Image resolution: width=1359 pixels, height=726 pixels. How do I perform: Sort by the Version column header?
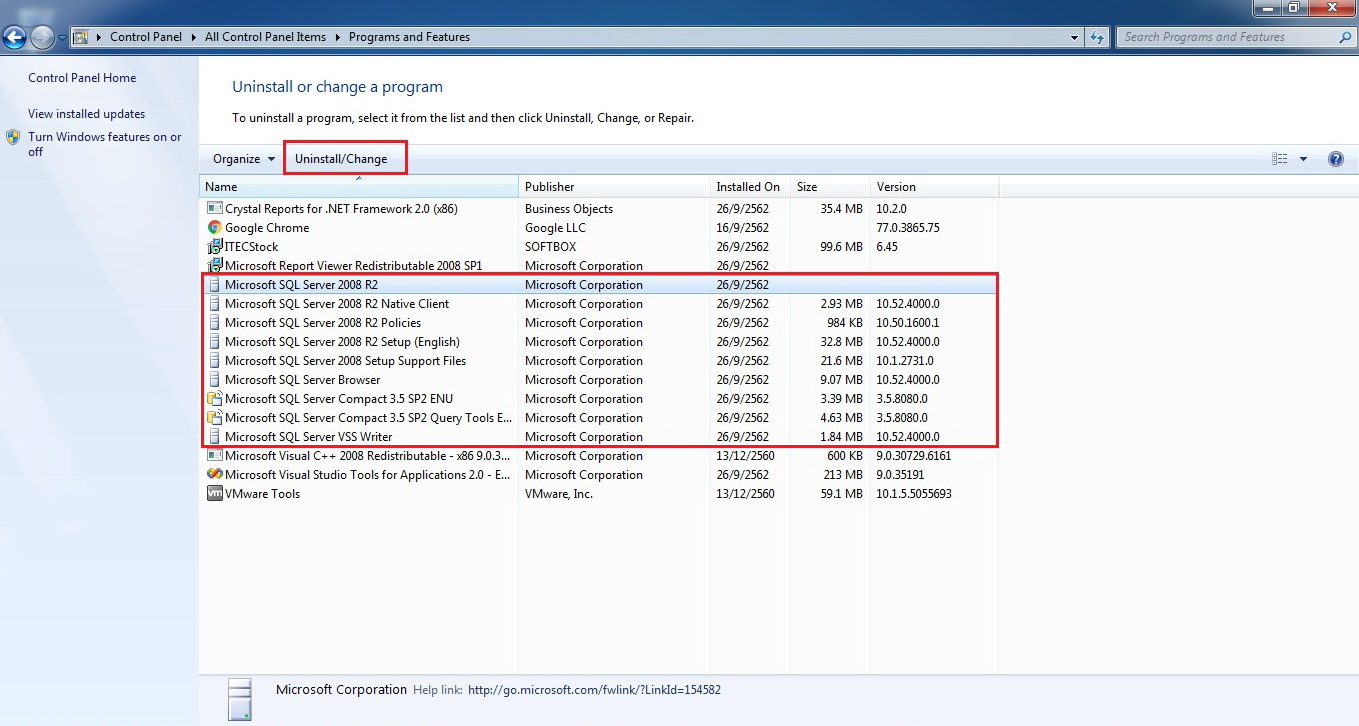[x=934, y=187]
